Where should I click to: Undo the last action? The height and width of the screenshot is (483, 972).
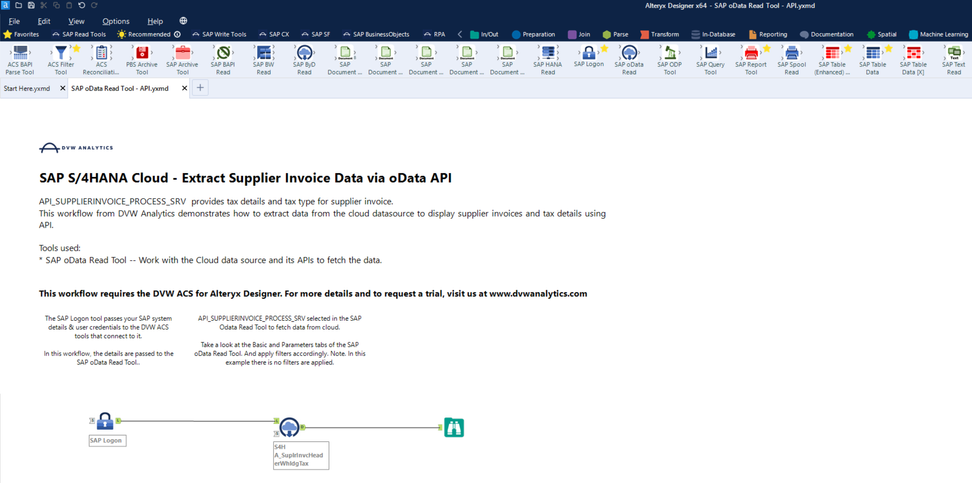(x=81, y=5)
